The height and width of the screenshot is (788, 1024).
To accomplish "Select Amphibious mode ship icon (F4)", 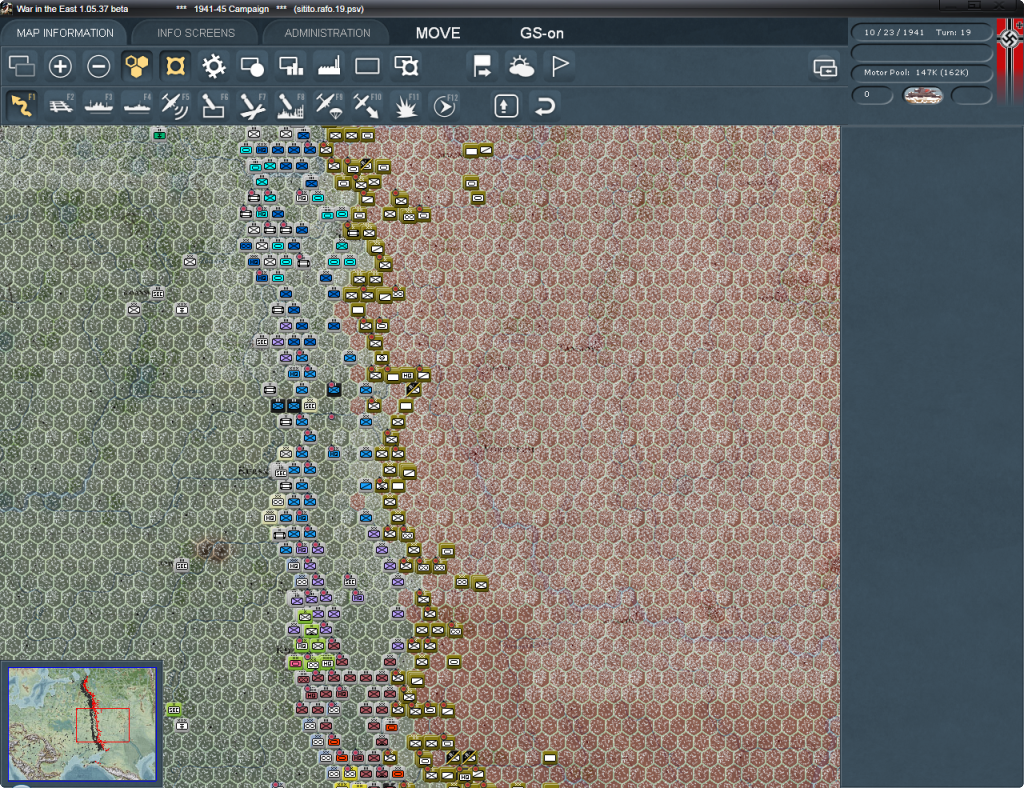I will coord(137,105).
